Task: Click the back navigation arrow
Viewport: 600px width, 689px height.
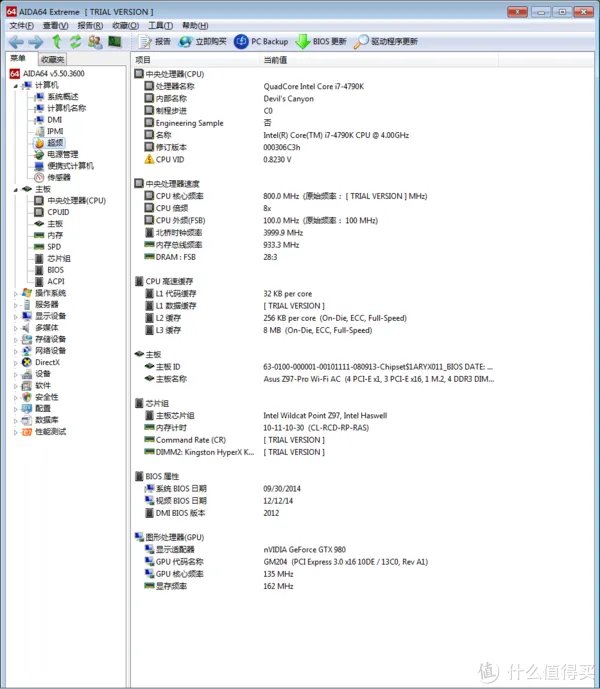Action: pyautogui.click(x=15, y=42)
